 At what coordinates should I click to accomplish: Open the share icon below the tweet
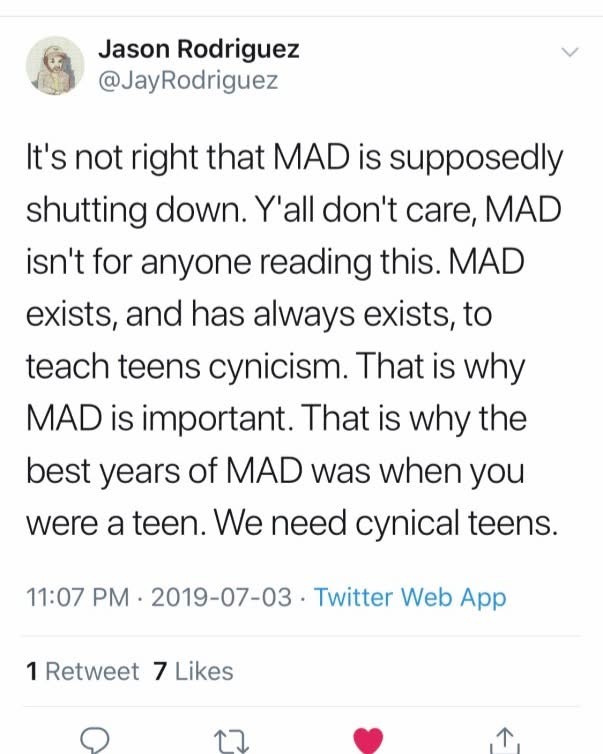506,739
